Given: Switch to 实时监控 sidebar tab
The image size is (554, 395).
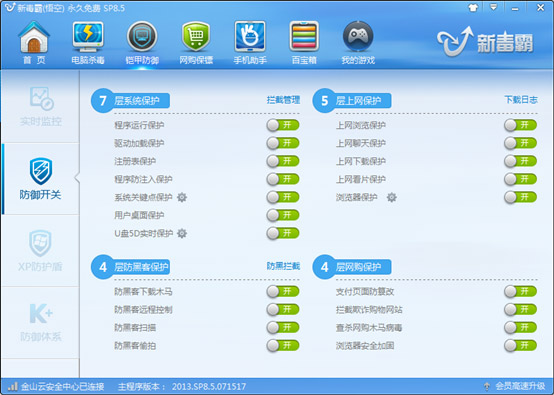Looking at the screenshot, I should click(x=41, y=107).
